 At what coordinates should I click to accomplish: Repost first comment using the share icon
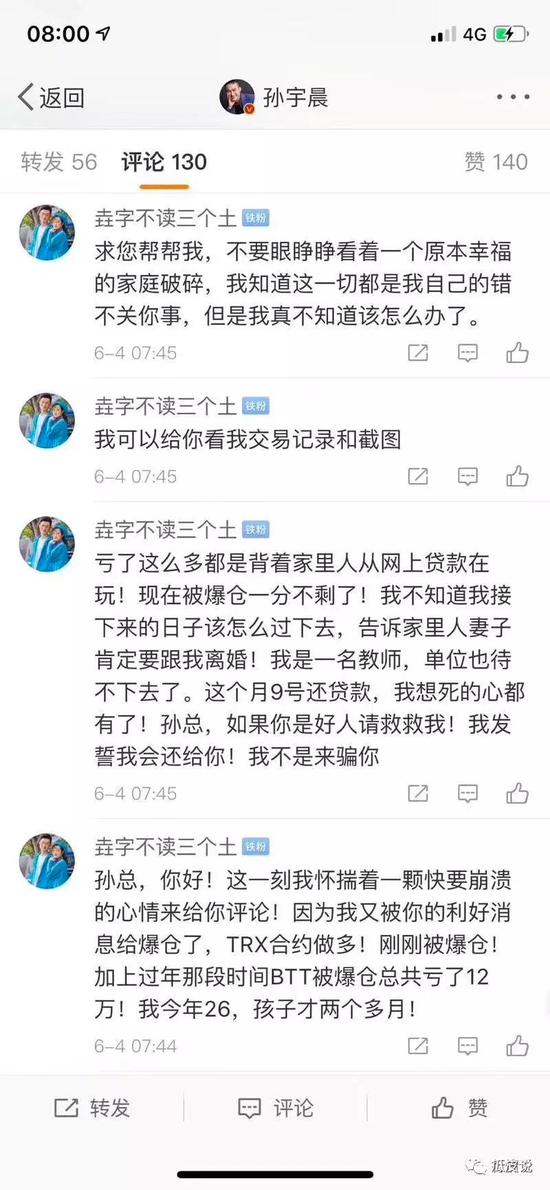coord(418,352)
